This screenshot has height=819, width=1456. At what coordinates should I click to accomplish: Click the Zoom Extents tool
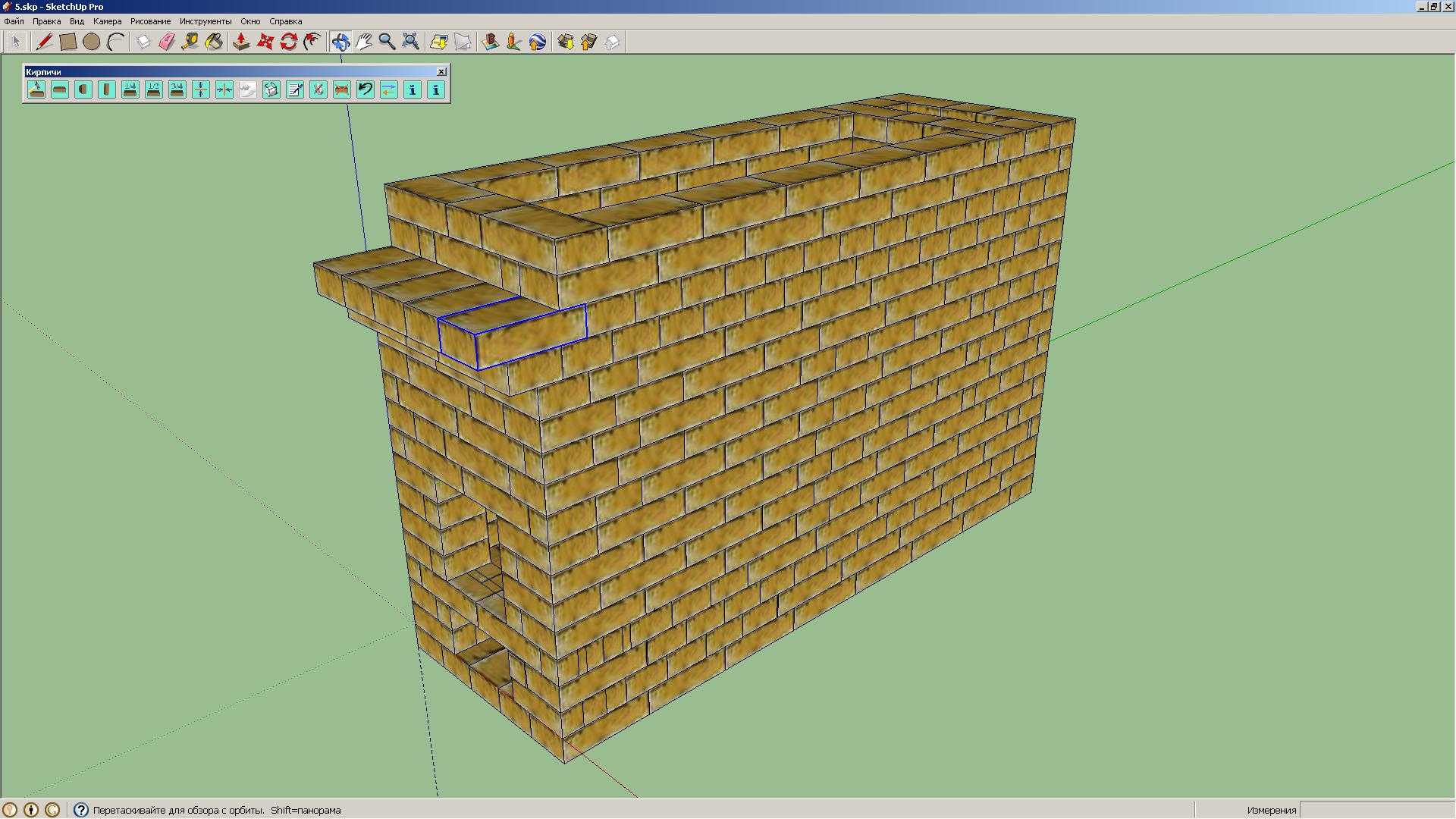pos(410,42)
